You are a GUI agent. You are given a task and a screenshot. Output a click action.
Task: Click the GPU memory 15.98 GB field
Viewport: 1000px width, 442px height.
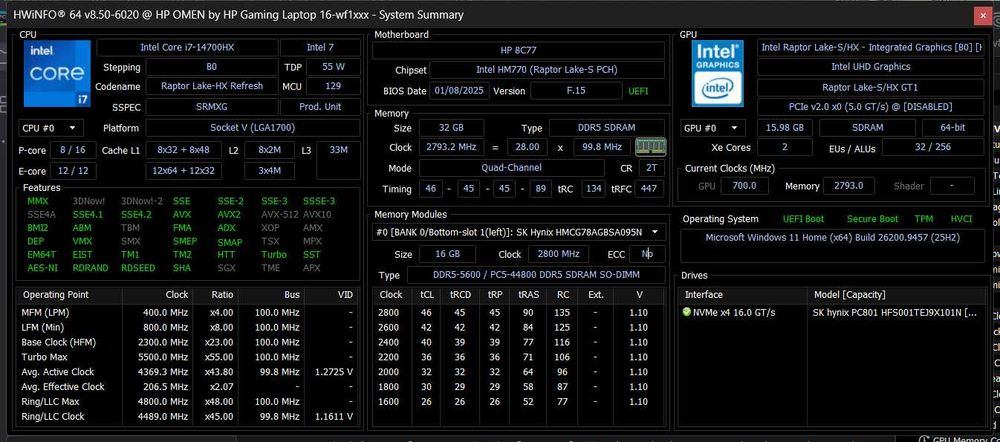784,128
